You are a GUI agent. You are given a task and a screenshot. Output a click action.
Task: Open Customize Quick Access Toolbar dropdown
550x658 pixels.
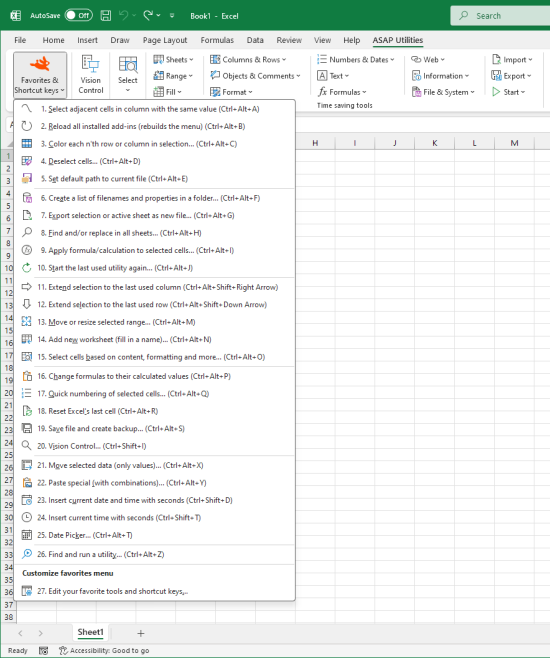[x=172, y=16]
